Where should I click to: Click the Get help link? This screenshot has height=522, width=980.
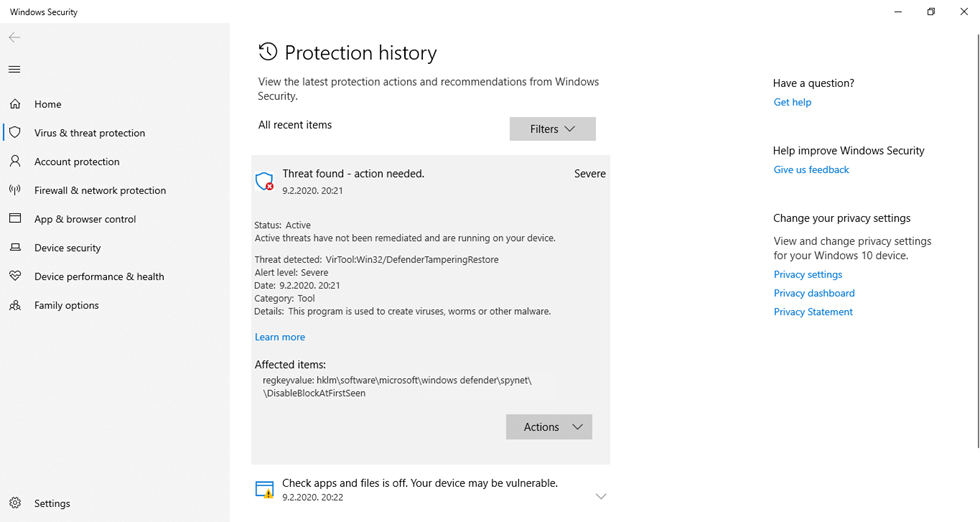(x=792, y=102)
